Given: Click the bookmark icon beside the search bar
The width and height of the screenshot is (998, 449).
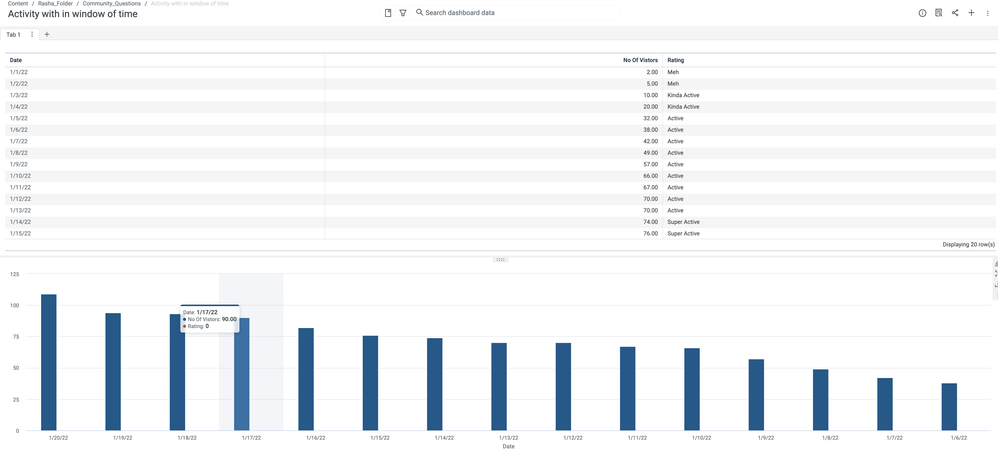Looking at the screenshot, I should pyautogui.click(x=388, y=13).
